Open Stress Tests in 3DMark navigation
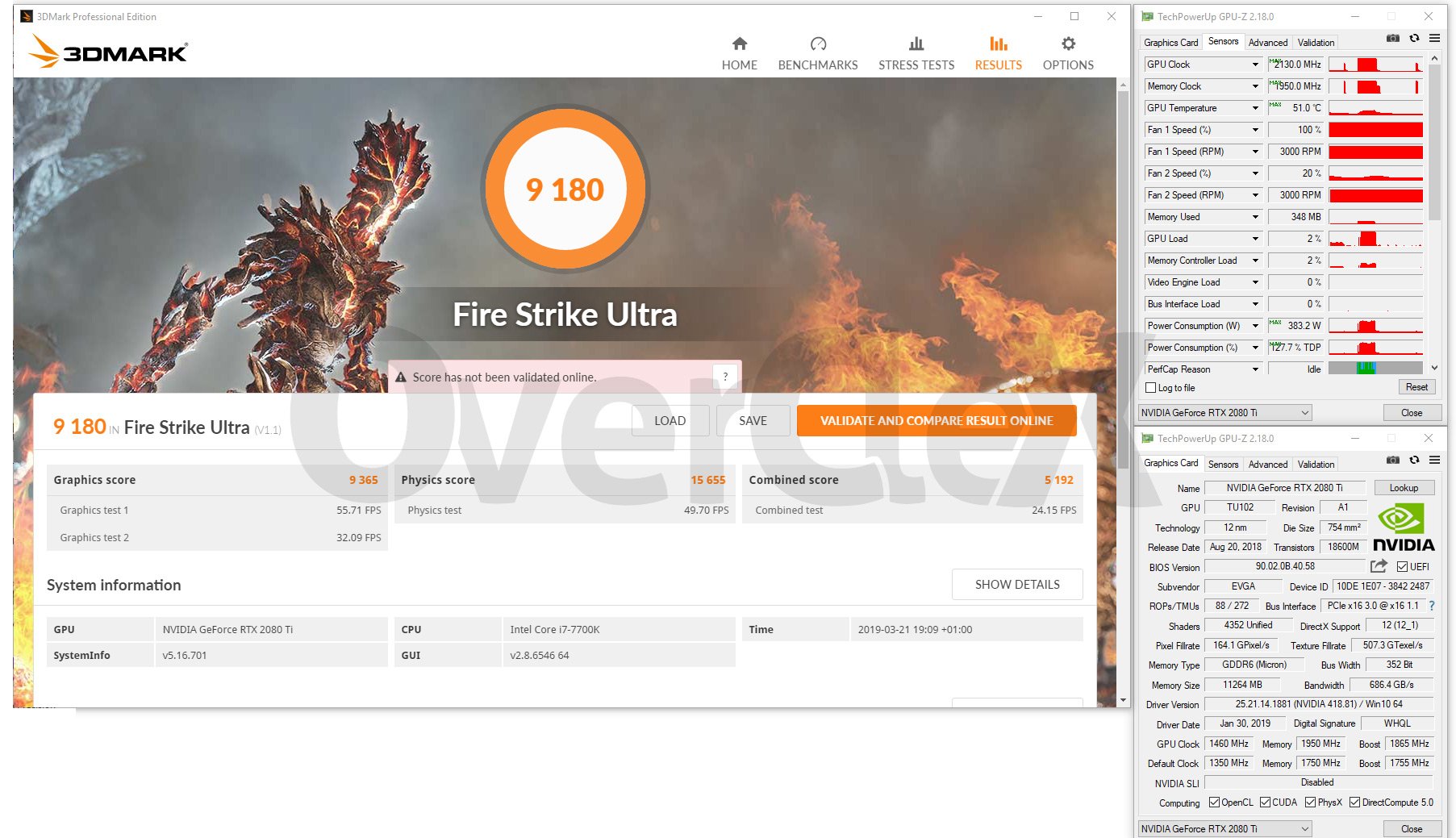Viewport: 1456px width, 838px height. 916,54
